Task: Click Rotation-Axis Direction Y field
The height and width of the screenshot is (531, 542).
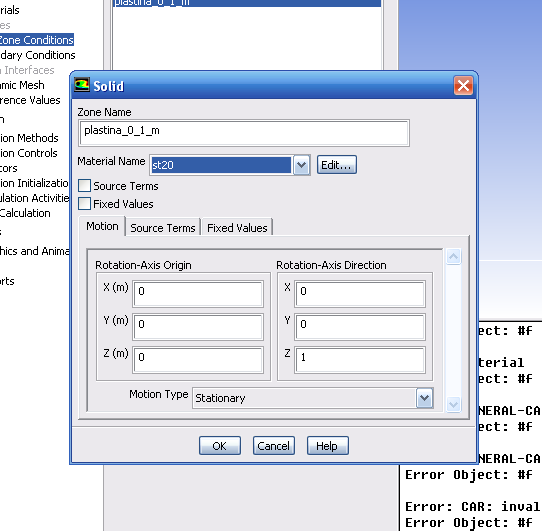Action: pyautogui.click(x=360, y=327)
